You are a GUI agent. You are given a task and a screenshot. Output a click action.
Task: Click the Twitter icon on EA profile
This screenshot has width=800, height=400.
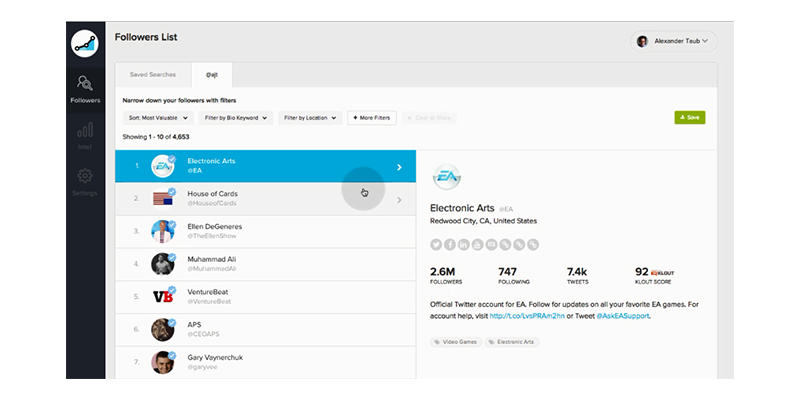tap(436, 245)
